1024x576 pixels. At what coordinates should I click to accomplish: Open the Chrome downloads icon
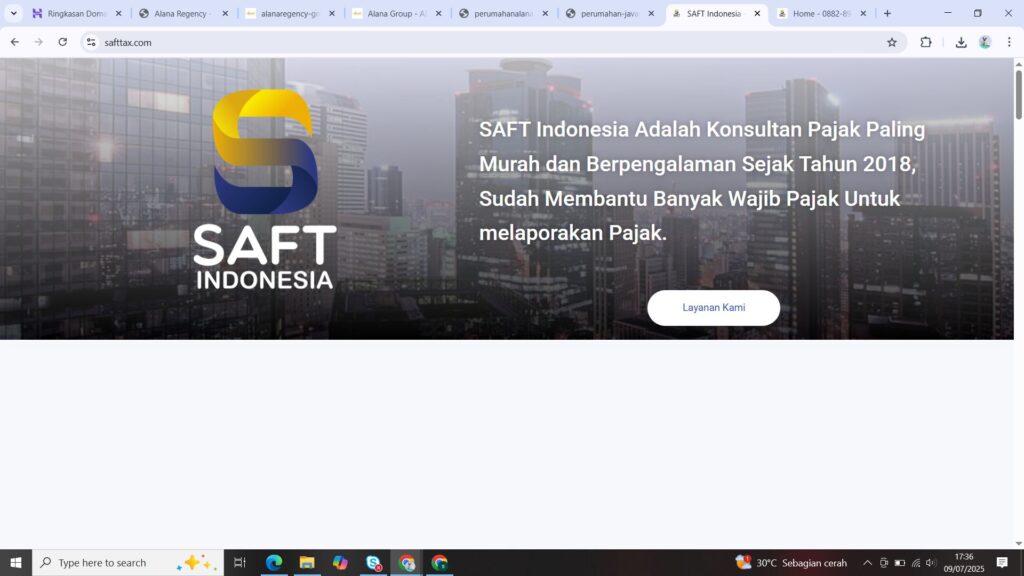[x=960, y=42]
